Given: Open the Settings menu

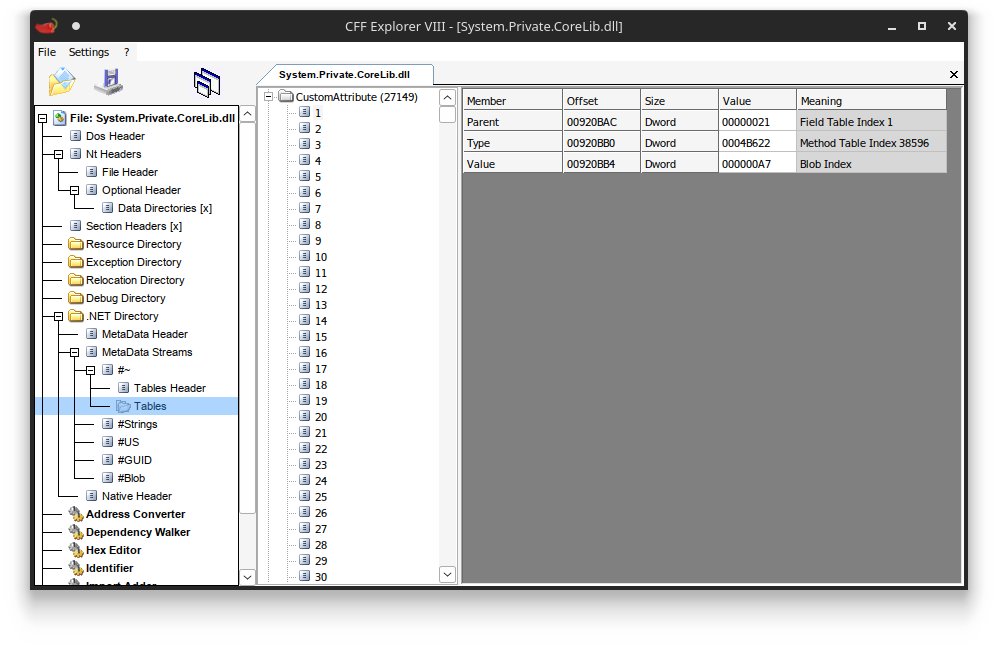Looking at the screenshot, I should point(88,52).
